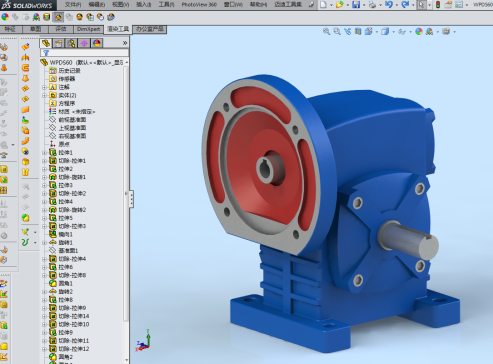Click the Print icon
Screen dimensions: 493x364
[372, 5]
